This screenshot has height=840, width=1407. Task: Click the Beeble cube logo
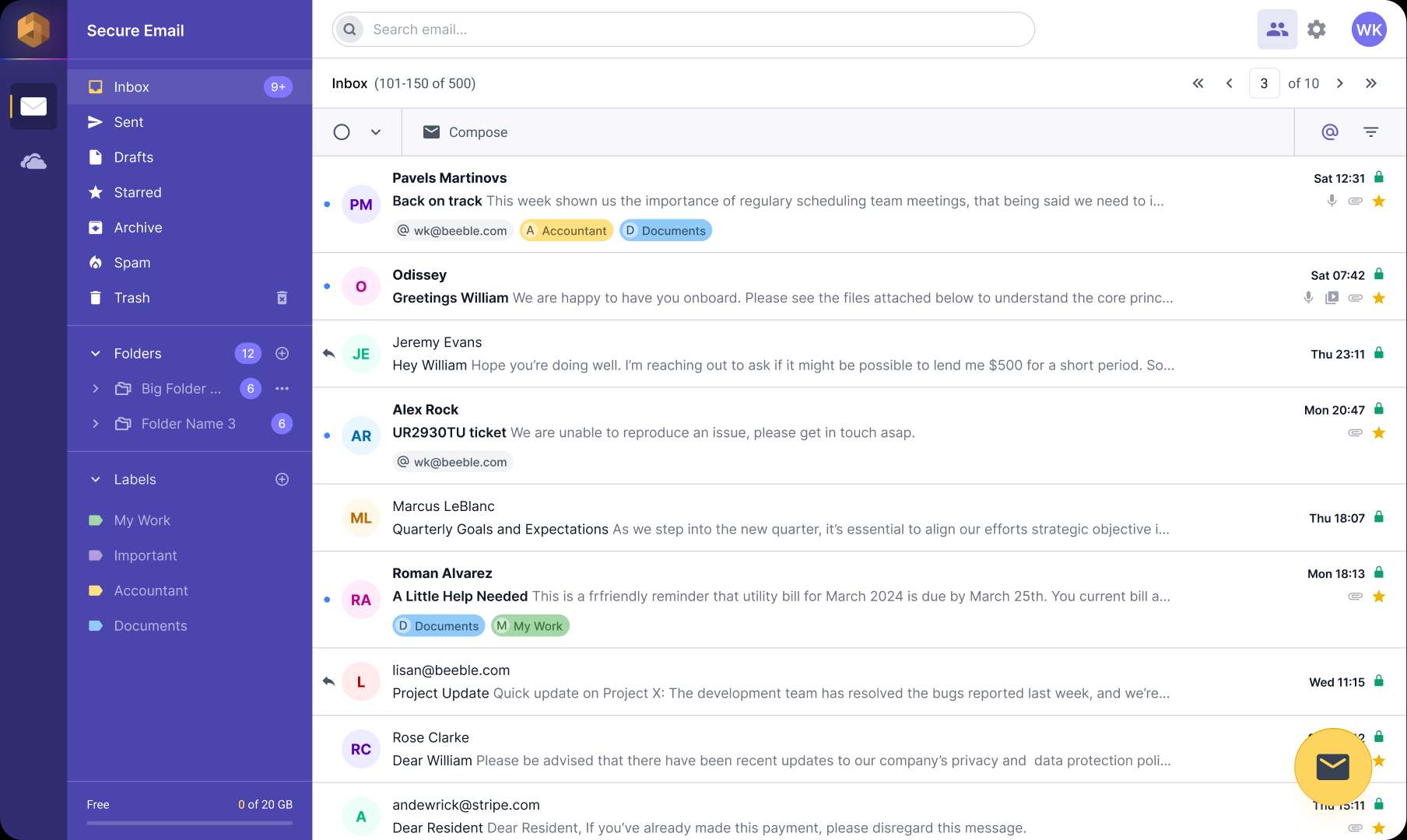[x=33, y=30]
